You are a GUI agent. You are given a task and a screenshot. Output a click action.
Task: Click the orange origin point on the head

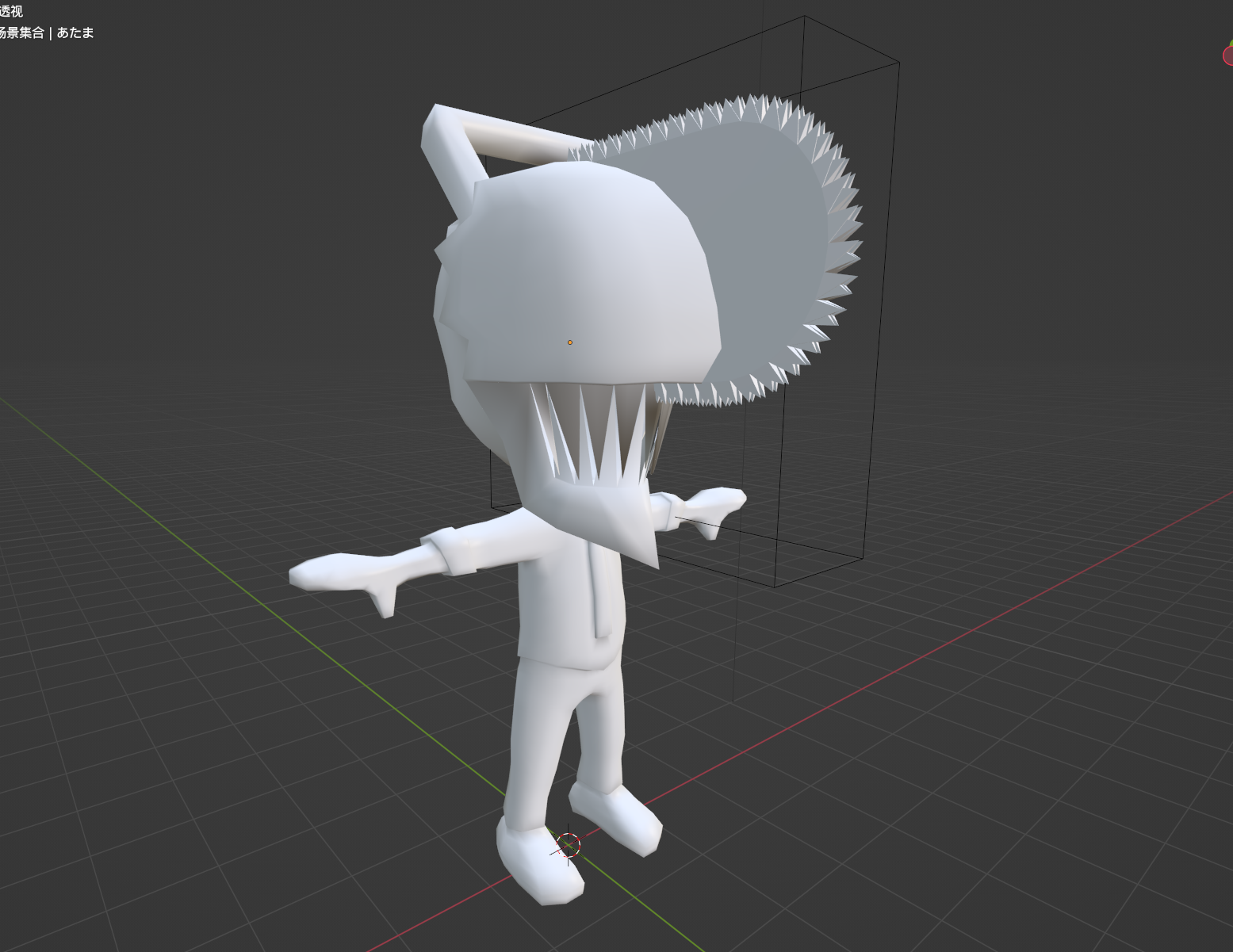click(x=569, y=342)
